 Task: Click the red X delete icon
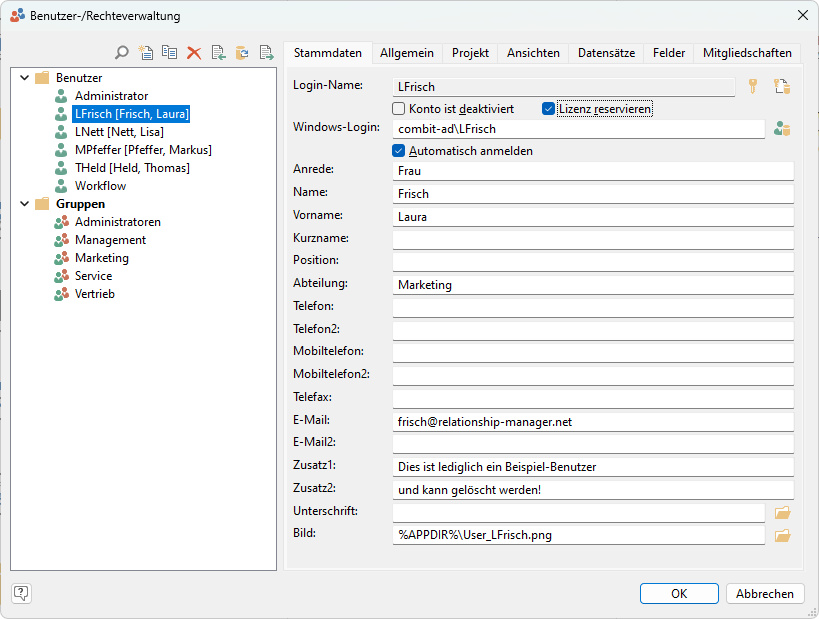[194, 53]
